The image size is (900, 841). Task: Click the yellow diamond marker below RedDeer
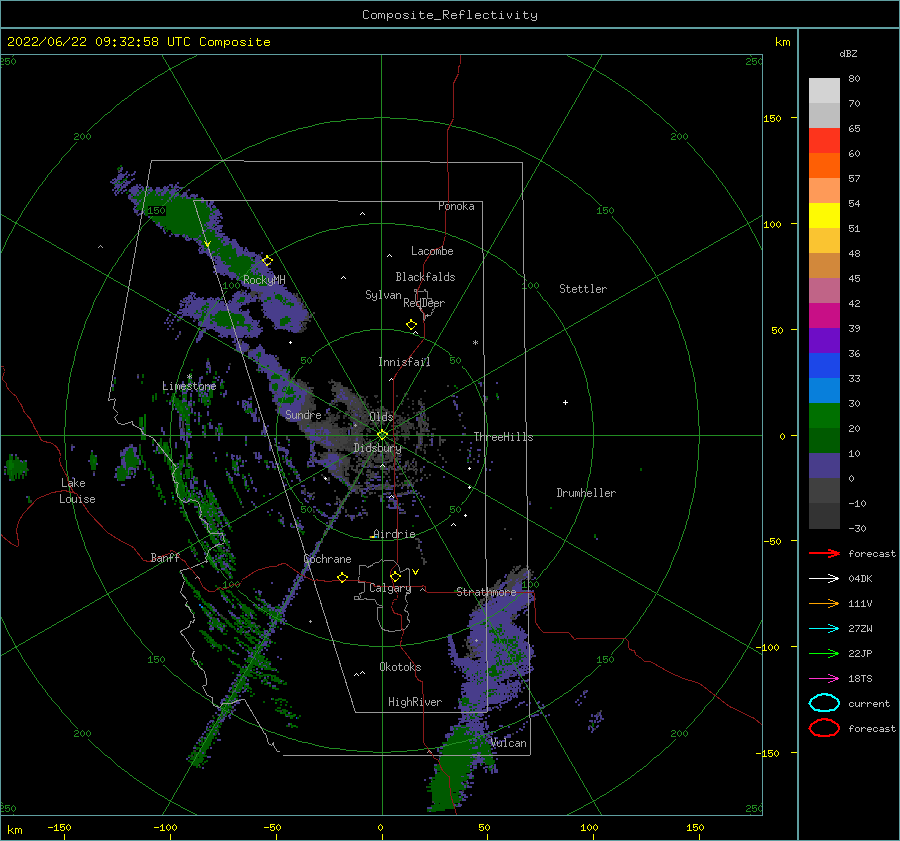412,325
